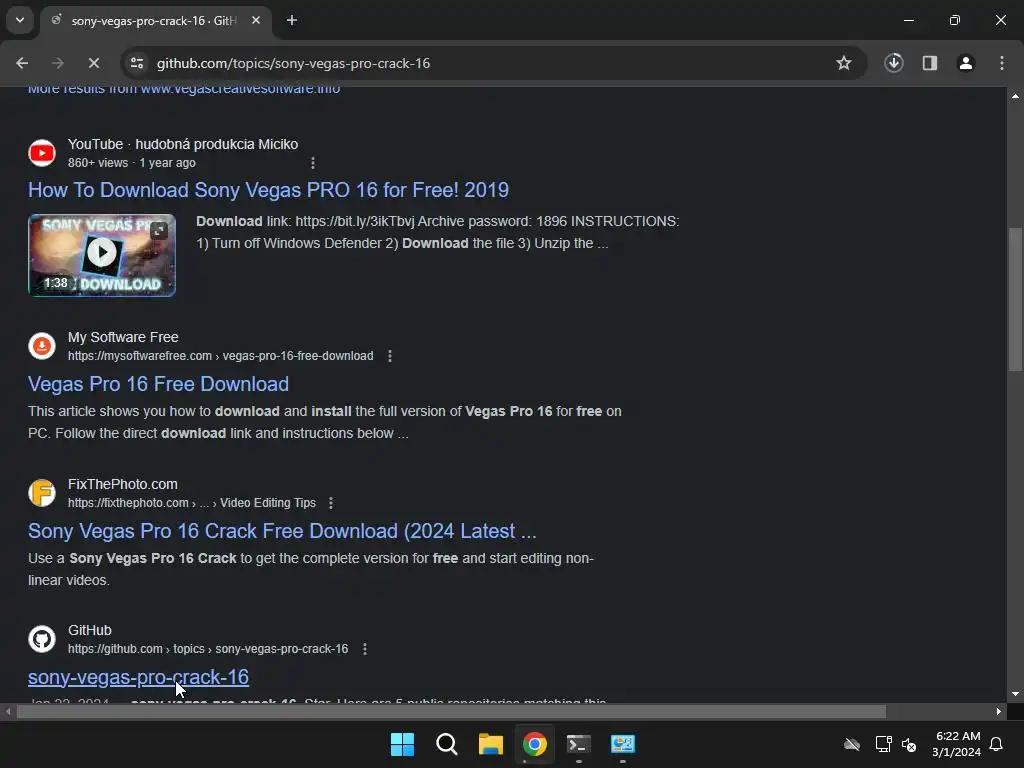
Task: Click the scroll down arrow
Action: (x=1015, y=694)
